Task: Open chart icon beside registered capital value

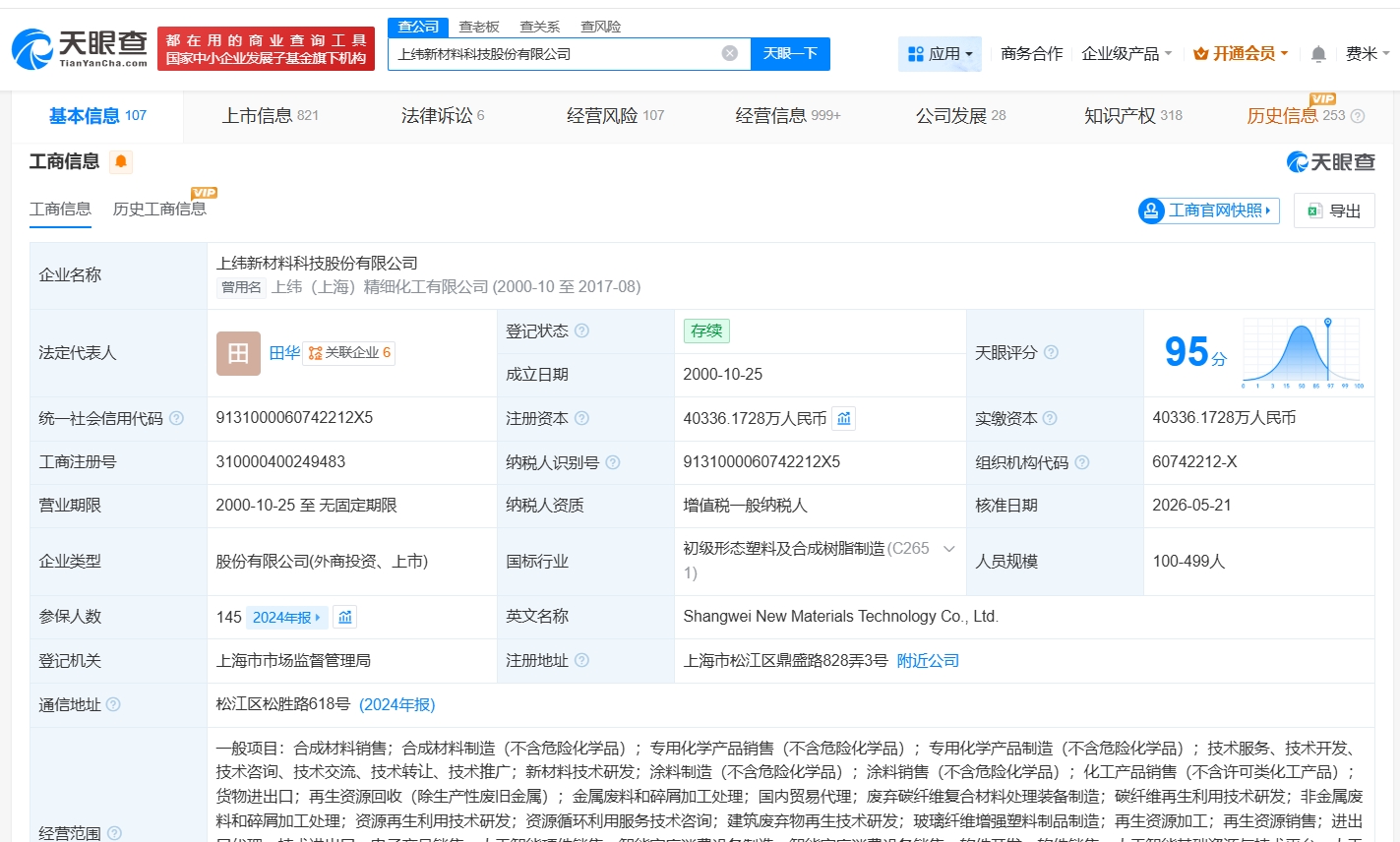Action: click(844, 418)
